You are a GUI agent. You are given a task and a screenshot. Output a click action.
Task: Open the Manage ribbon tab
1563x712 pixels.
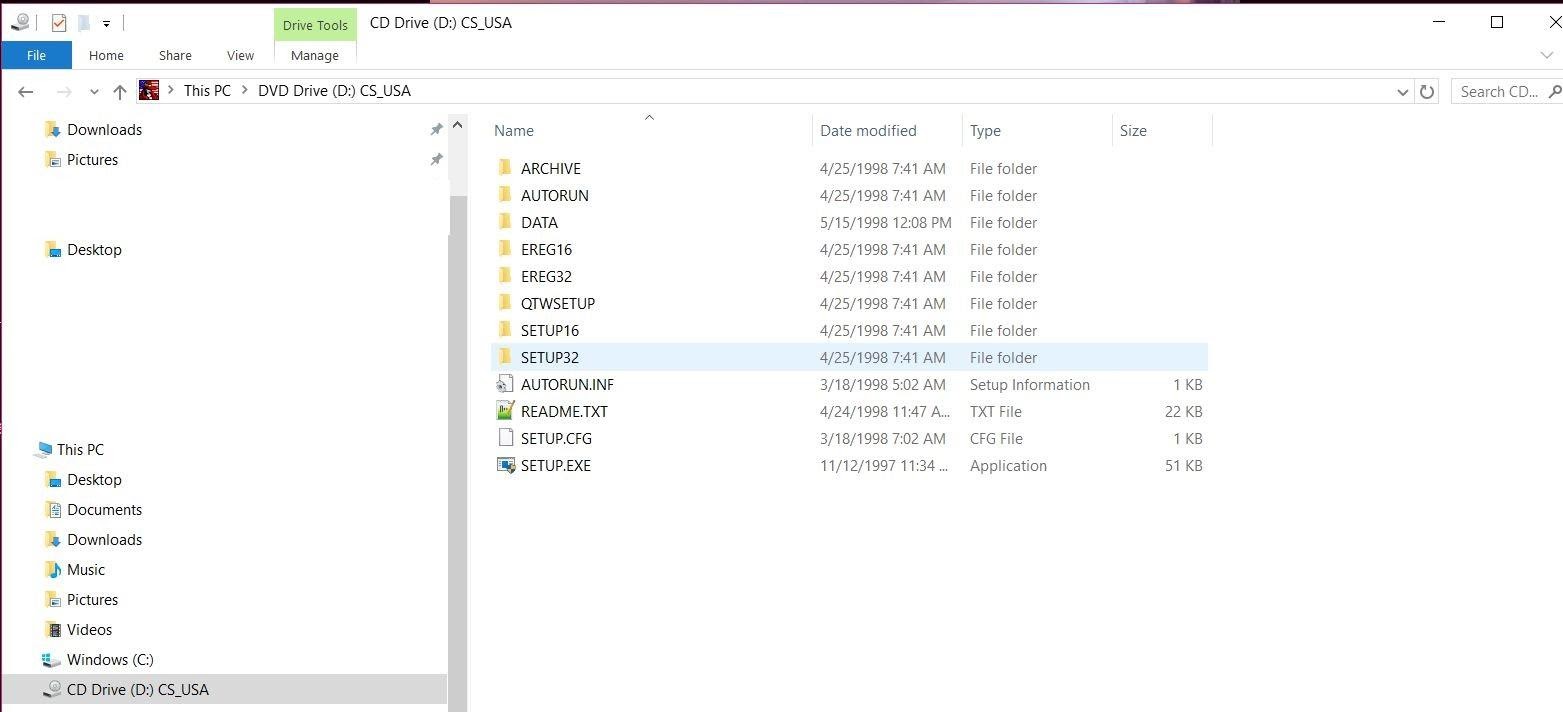tap(315, 55)
